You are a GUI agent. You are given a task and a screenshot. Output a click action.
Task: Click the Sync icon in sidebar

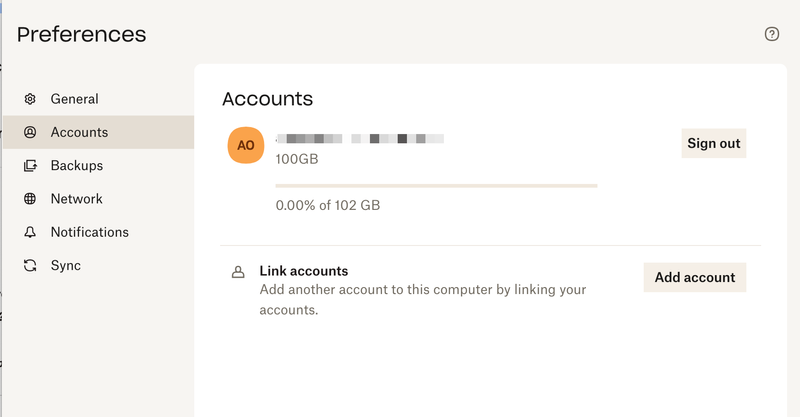[30, 266]
